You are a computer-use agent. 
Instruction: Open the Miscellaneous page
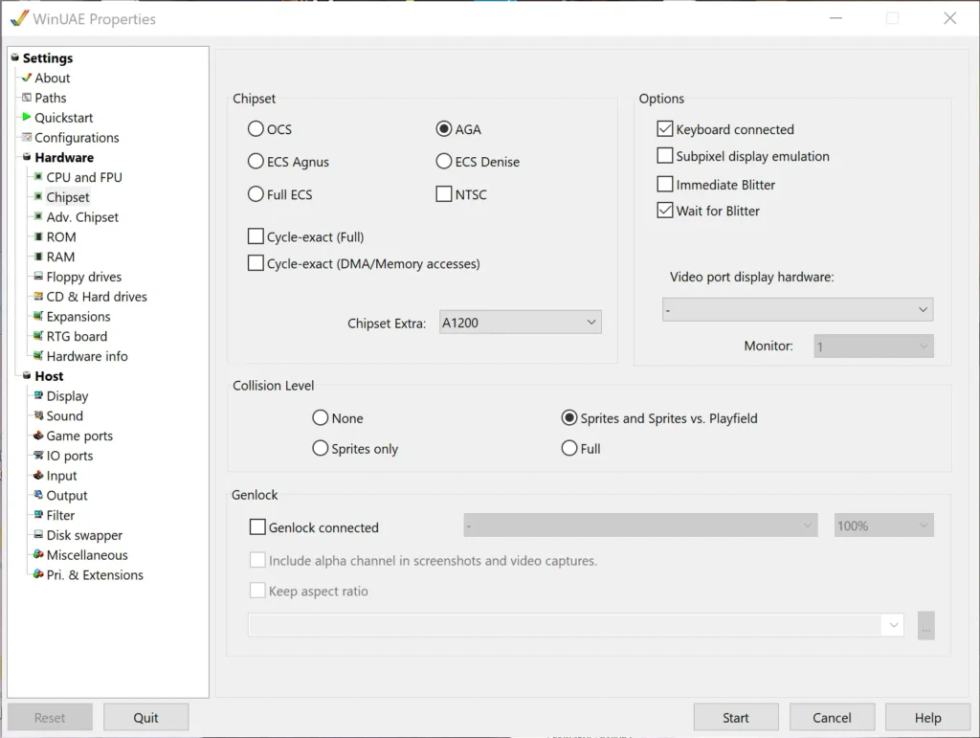87,555
